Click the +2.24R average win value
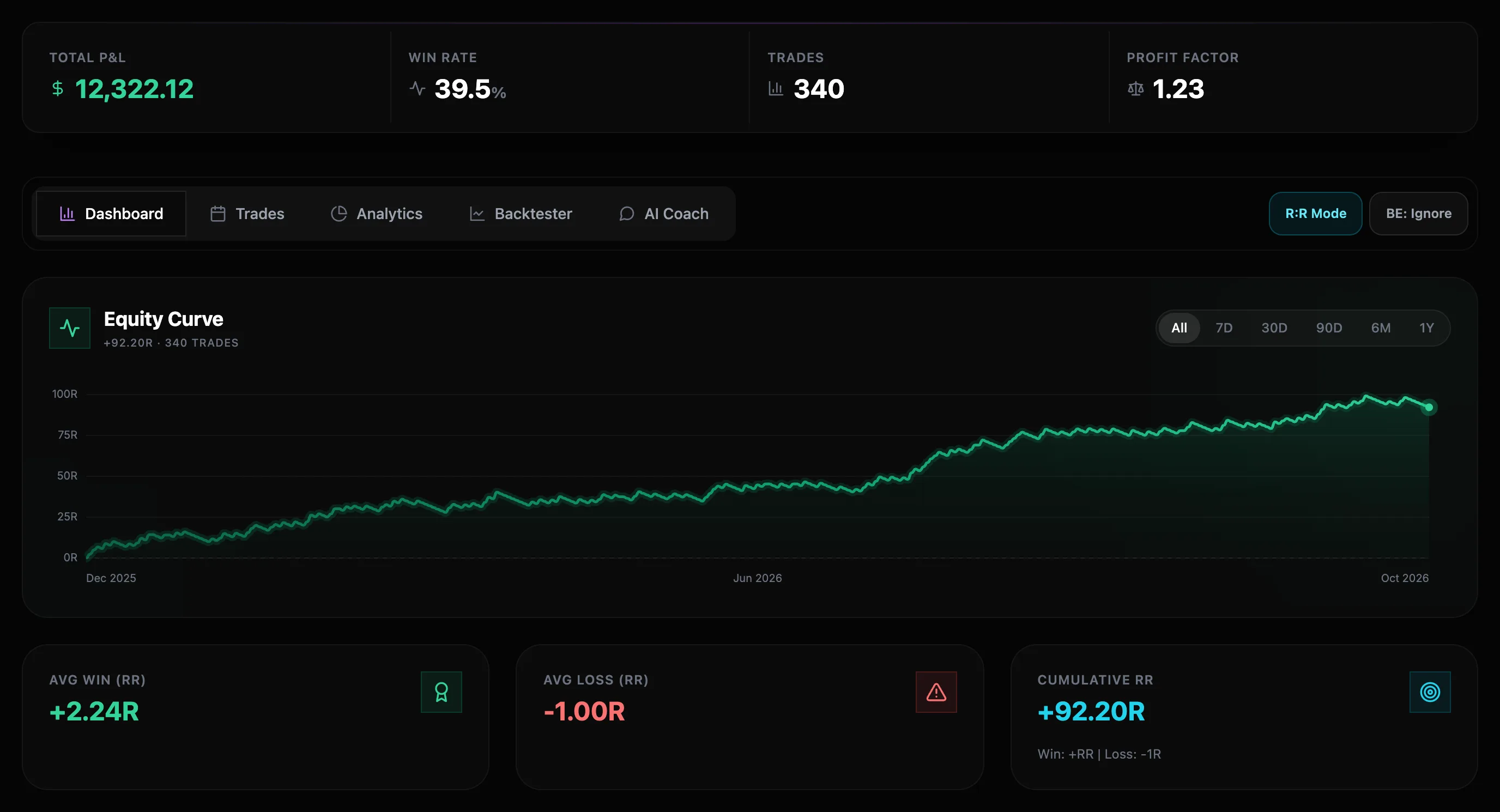1500x812 pixels. 94,711
